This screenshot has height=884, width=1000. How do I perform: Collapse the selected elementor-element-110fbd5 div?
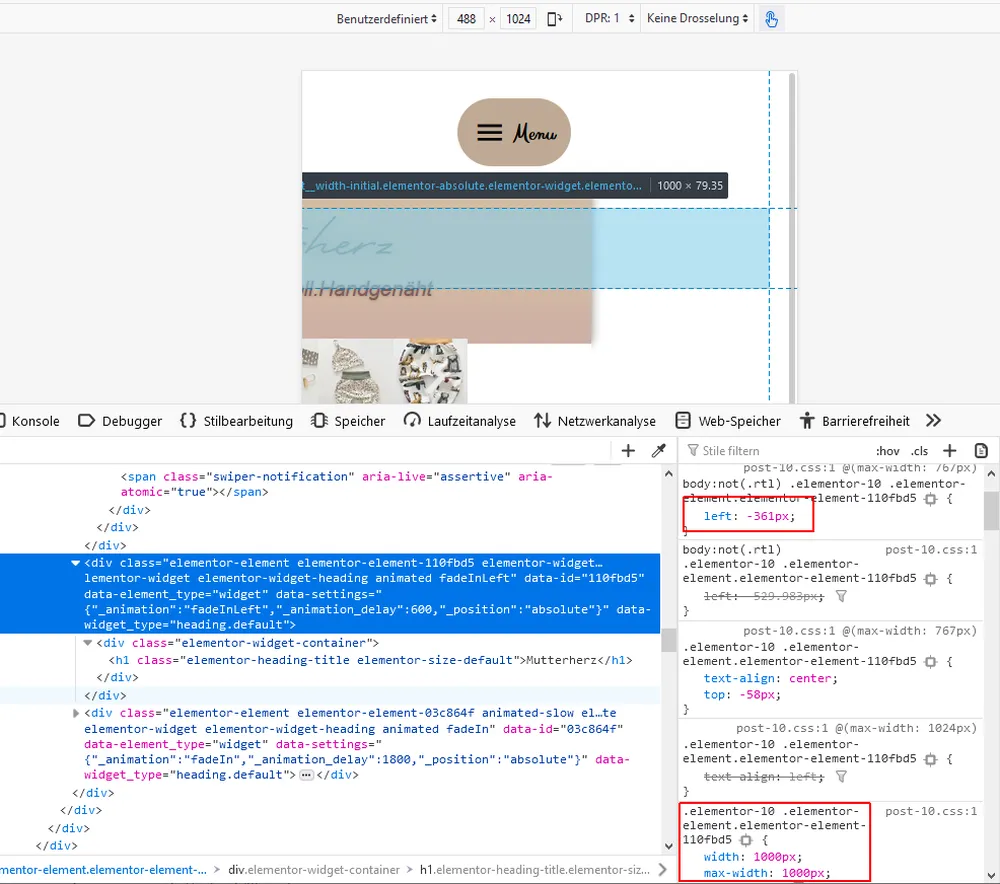tap(75, 563)
